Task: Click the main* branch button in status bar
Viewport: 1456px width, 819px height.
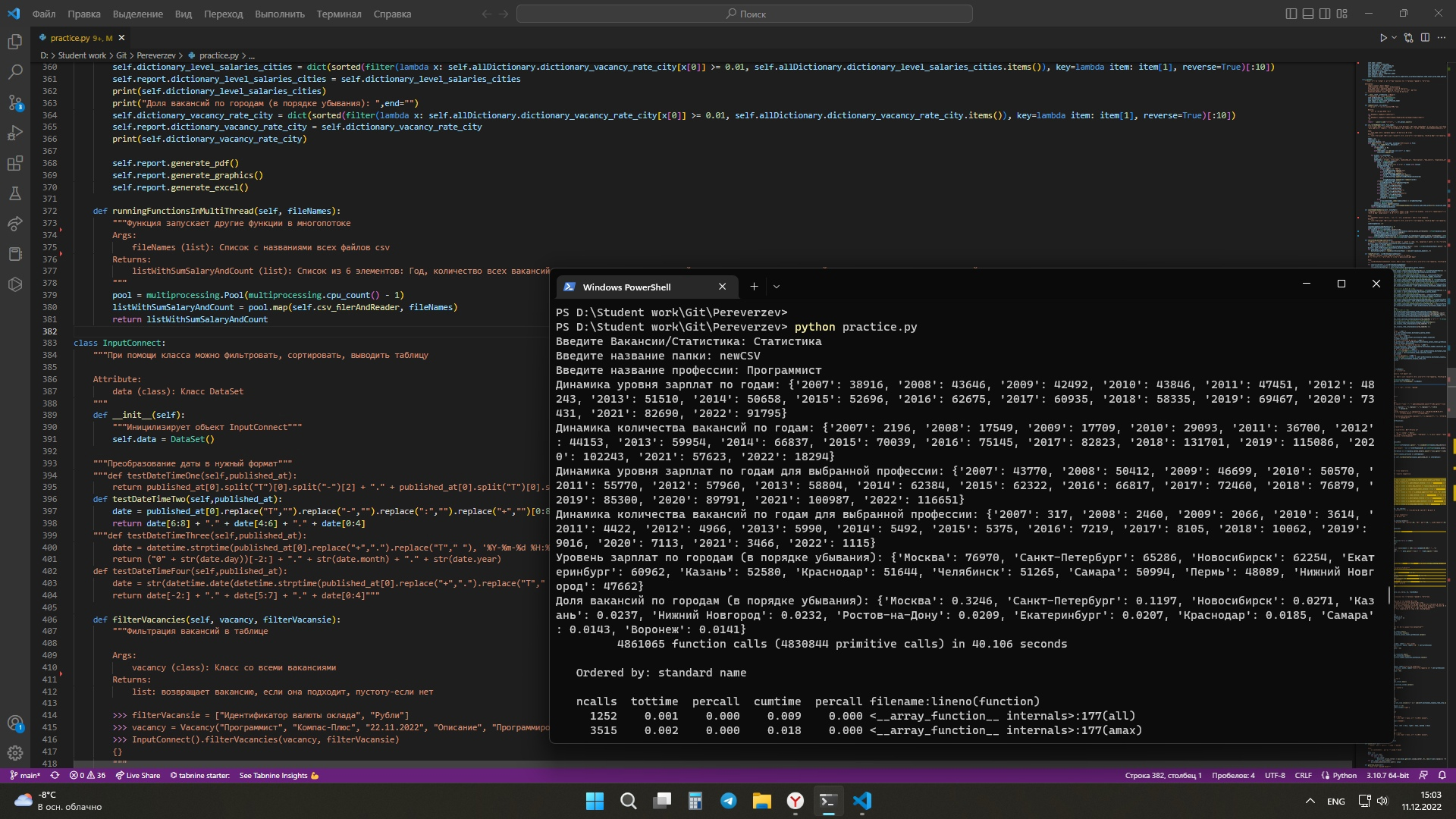Action: click(x=25, y=775)
